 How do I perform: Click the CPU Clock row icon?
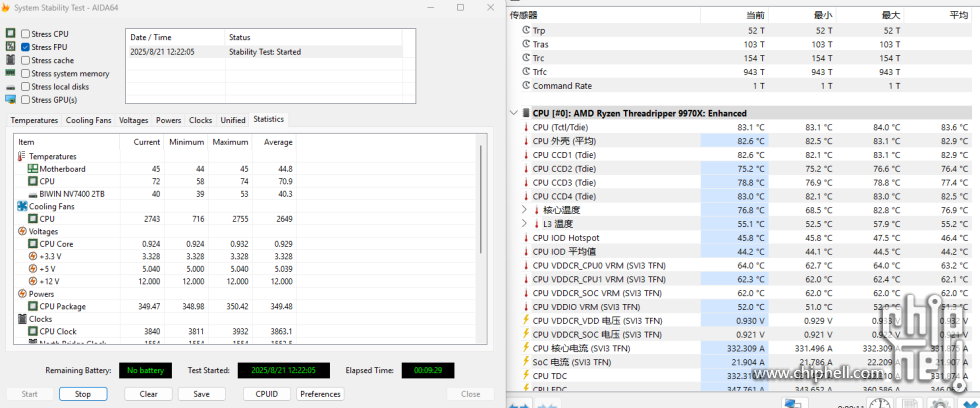pyautogui.click(x=33, y=331)
